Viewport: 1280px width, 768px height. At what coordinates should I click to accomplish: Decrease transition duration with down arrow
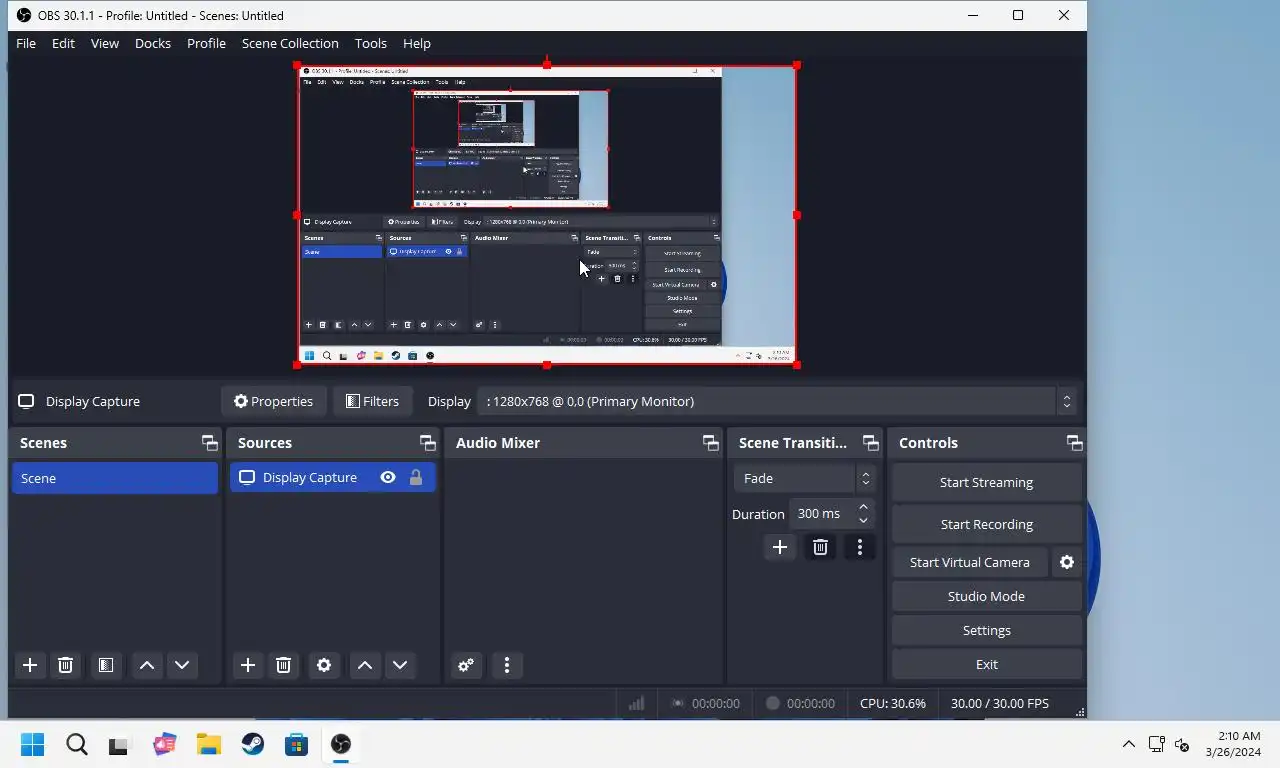pos(863,520)
